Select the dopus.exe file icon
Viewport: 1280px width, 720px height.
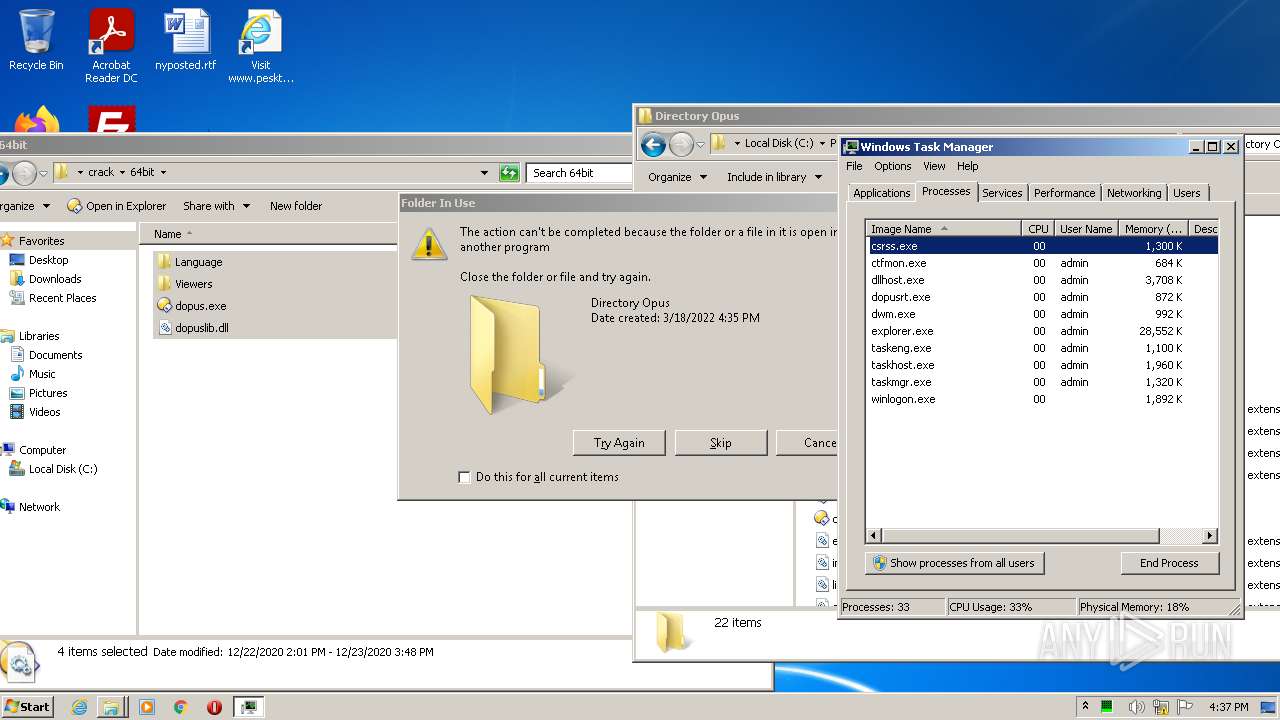coord(165,306)
